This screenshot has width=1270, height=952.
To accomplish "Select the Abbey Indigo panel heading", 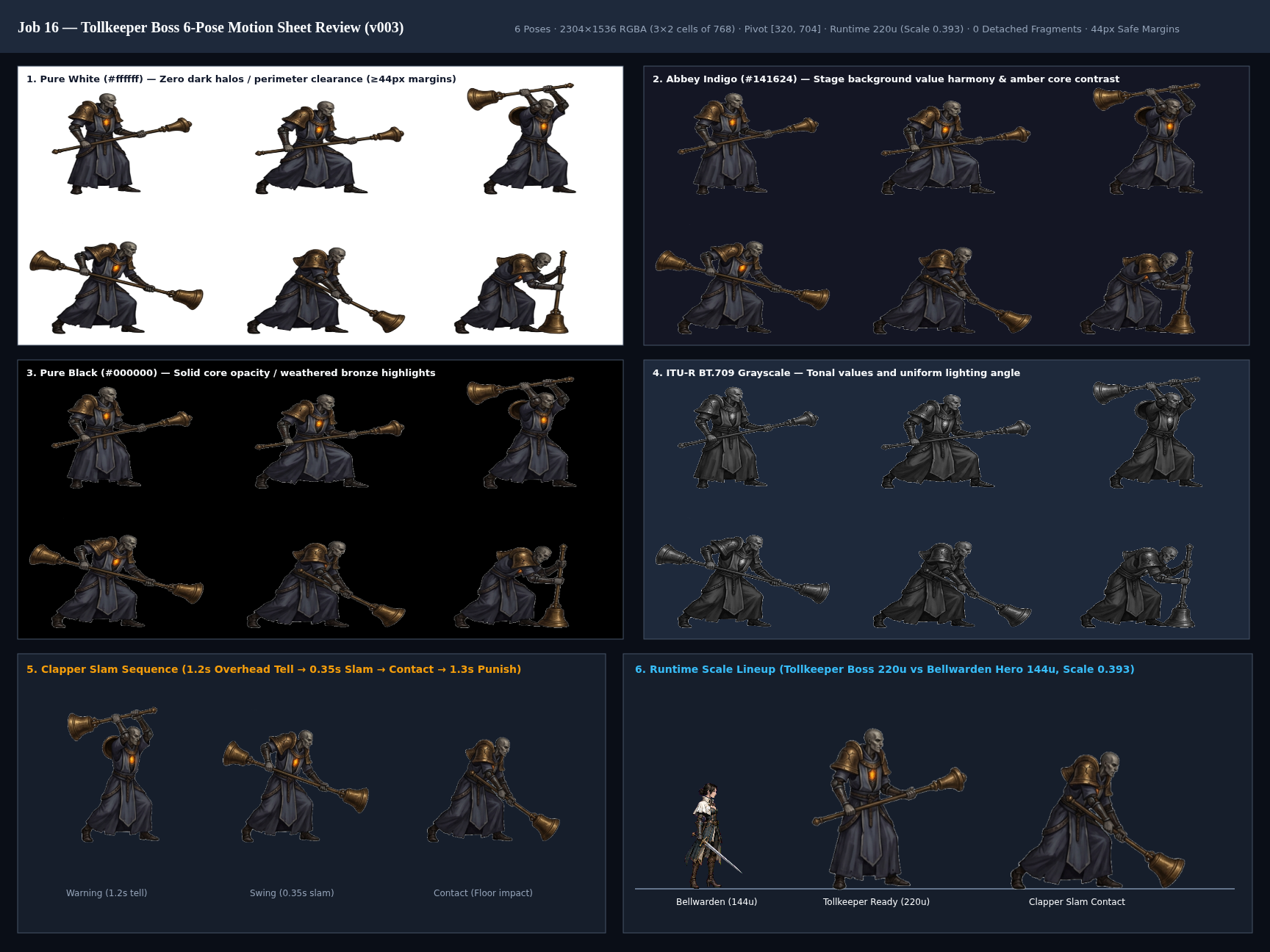I will 886,79.
